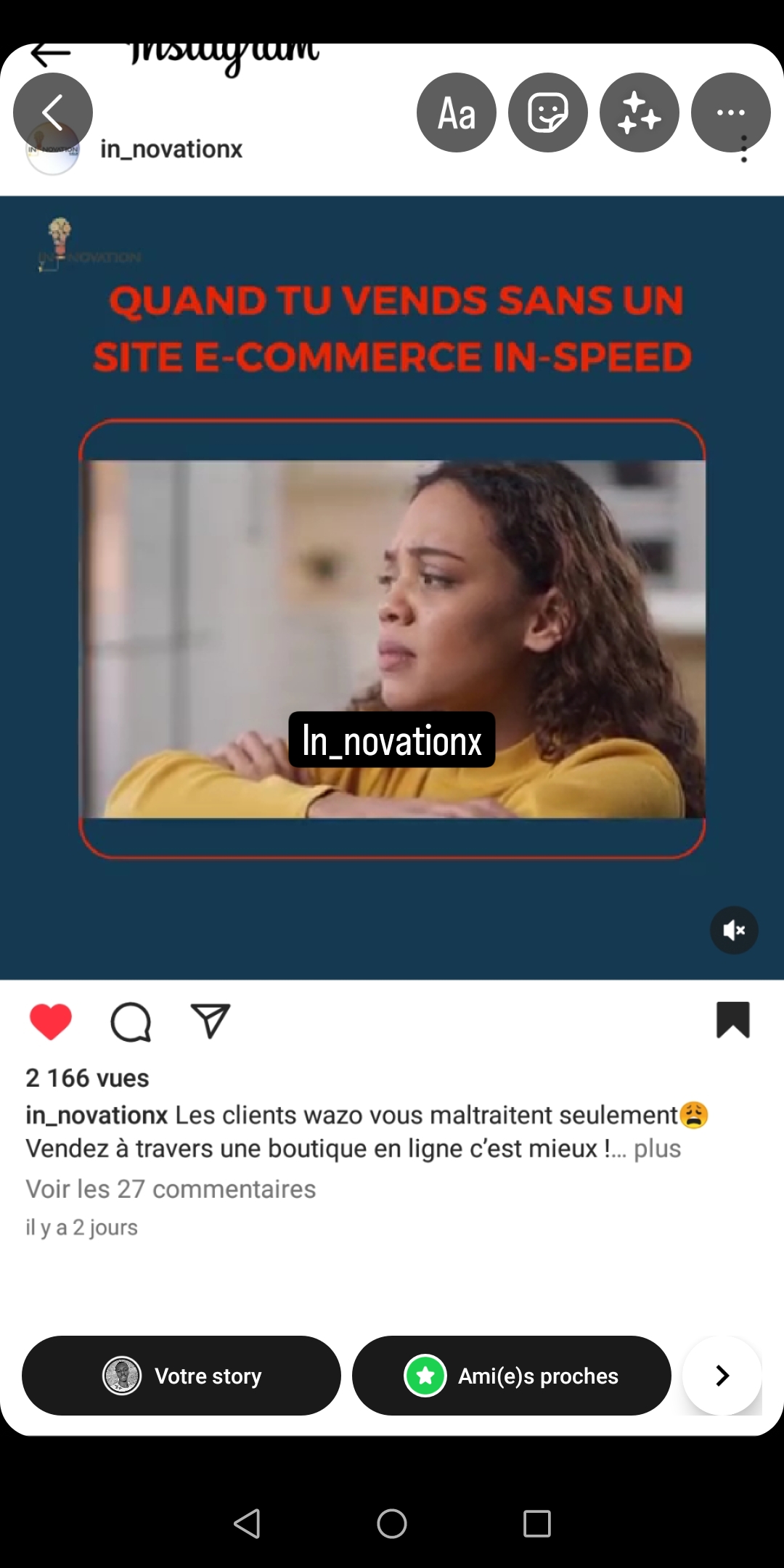Viewport: 784px width, 1568px height.
Task: Tap the In_novationx mention sticker
Action: (392, 740)
